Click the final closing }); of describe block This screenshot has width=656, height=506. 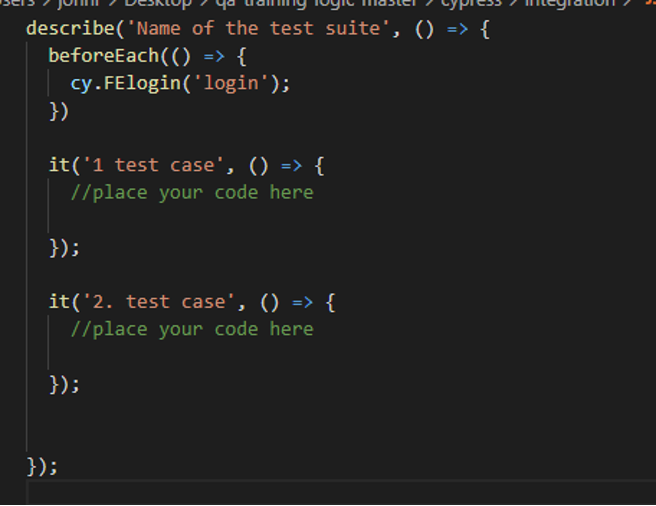click(42, 466)
